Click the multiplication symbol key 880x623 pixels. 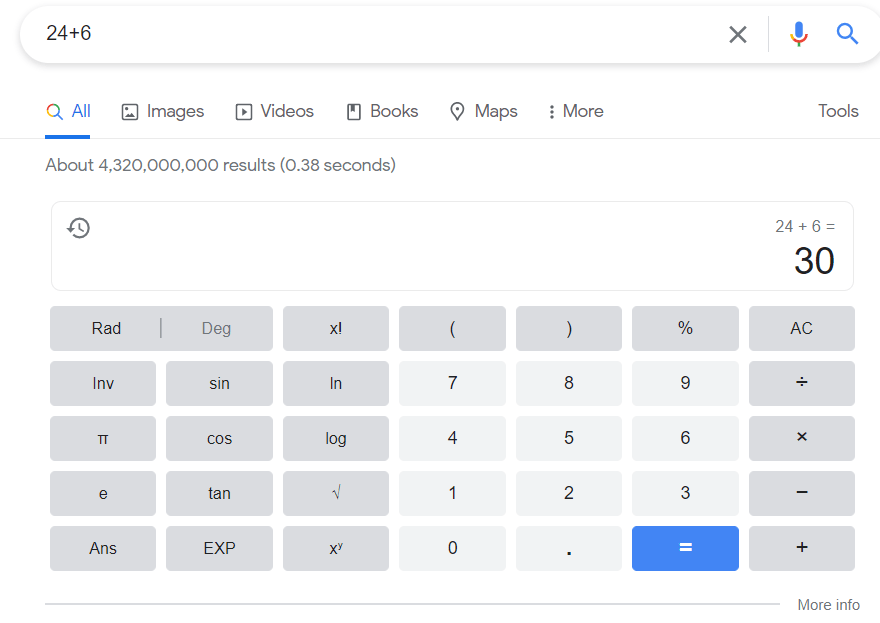[x=801, y=438]
